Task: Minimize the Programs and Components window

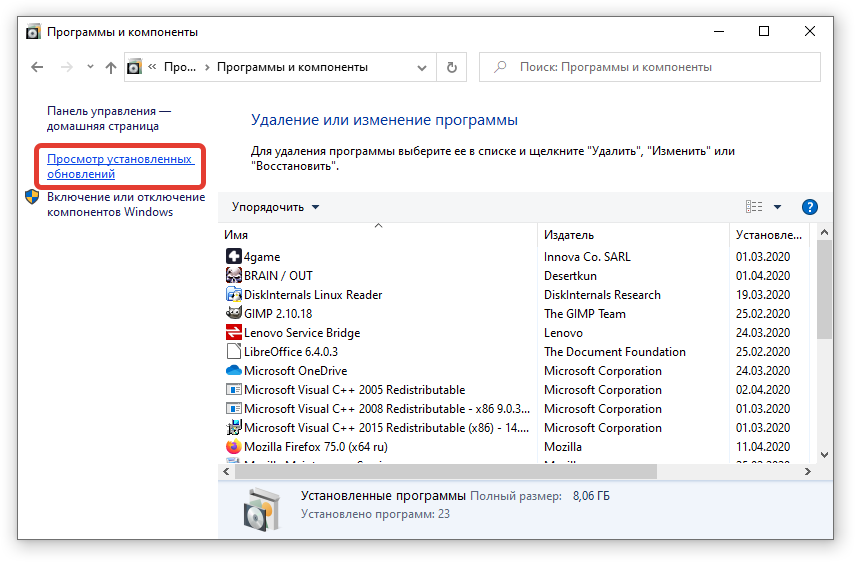Action: [x=719, y=32]
